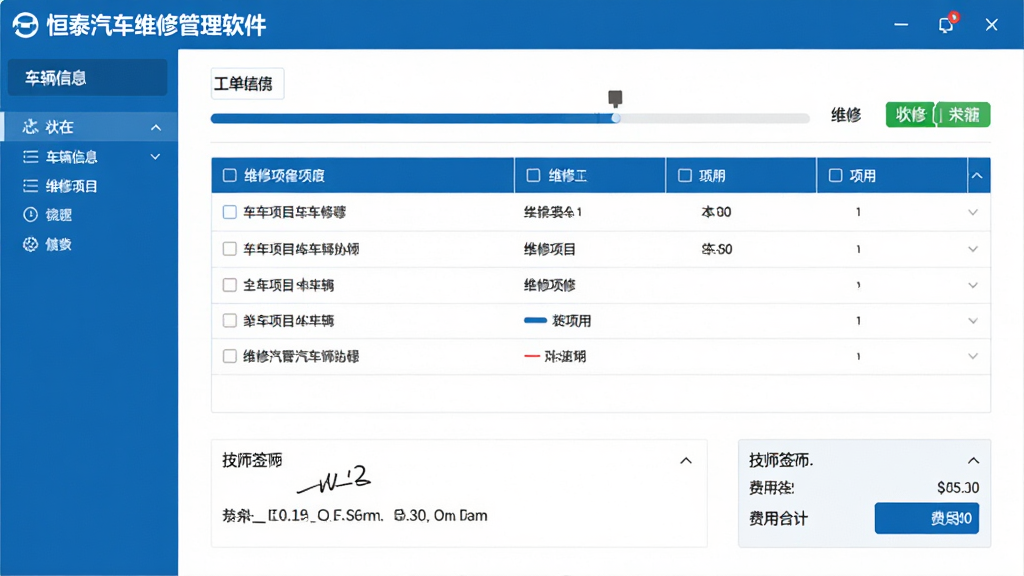Click the unfilled grey part of progress bar
Screen dimensions: 1024x576
[x=715, y=118]
